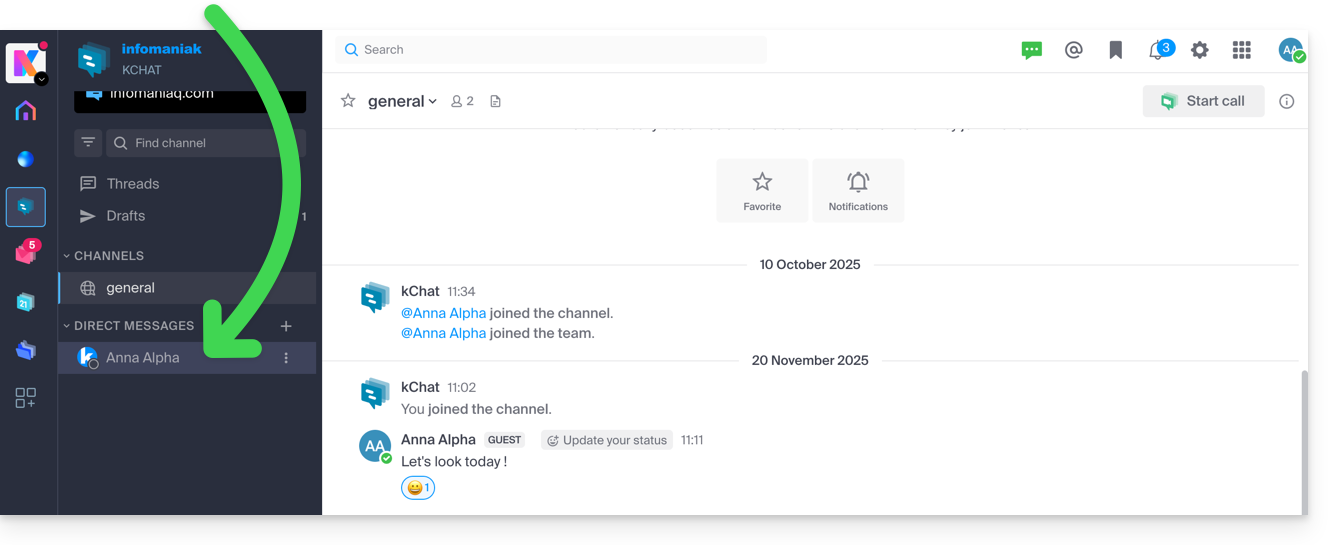Open Threads in the sidebar
This screenshot has width=1338, height=545.
(x=132, y=184)
